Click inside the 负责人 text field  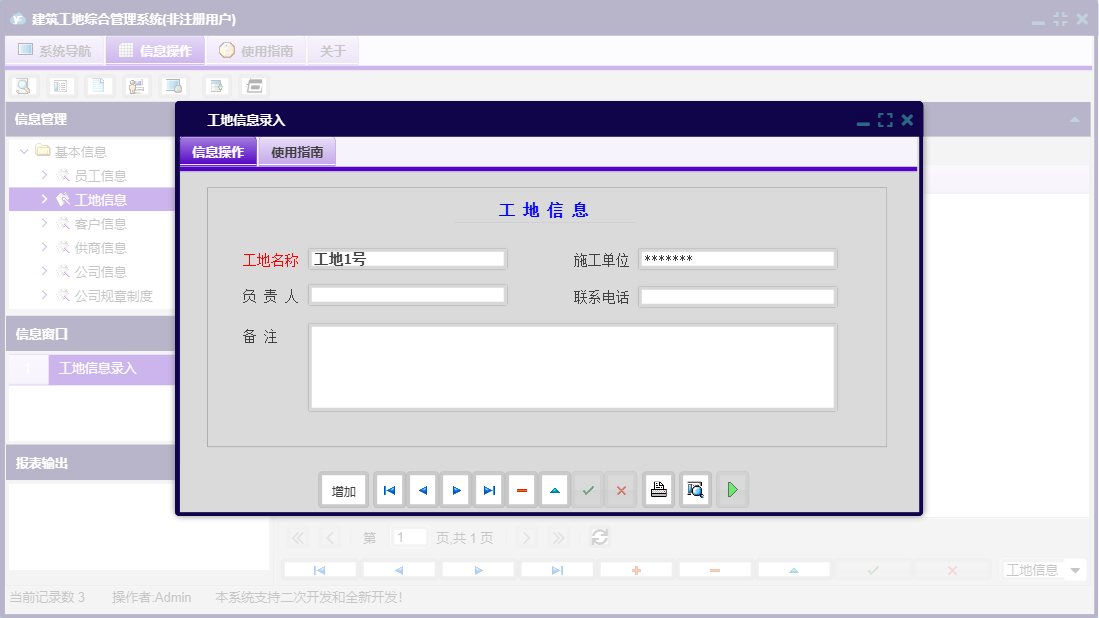point(409,294)
